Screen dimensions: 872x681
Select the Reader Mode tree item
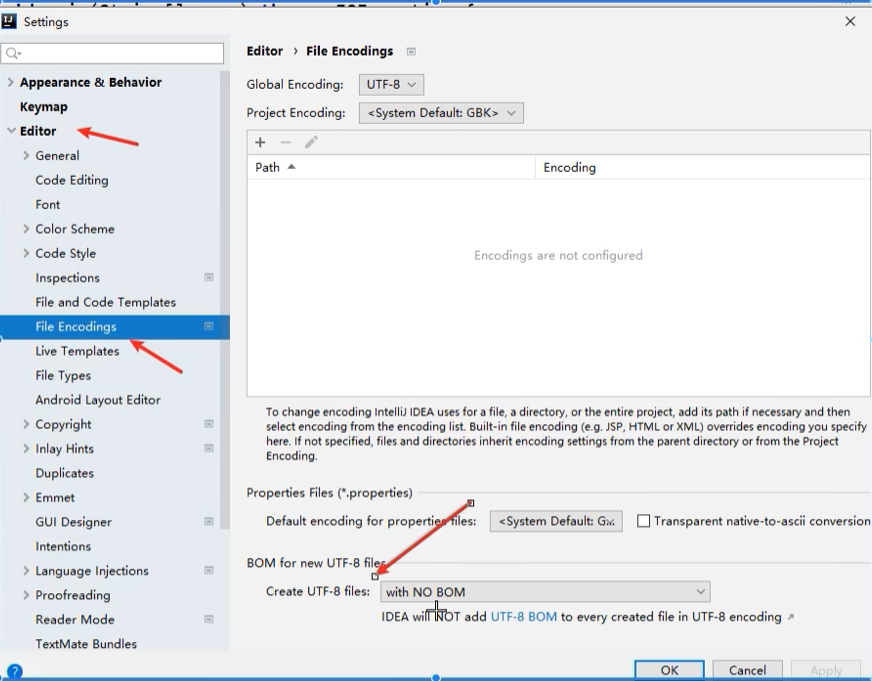pyautogui.click(x=75, y=619)
